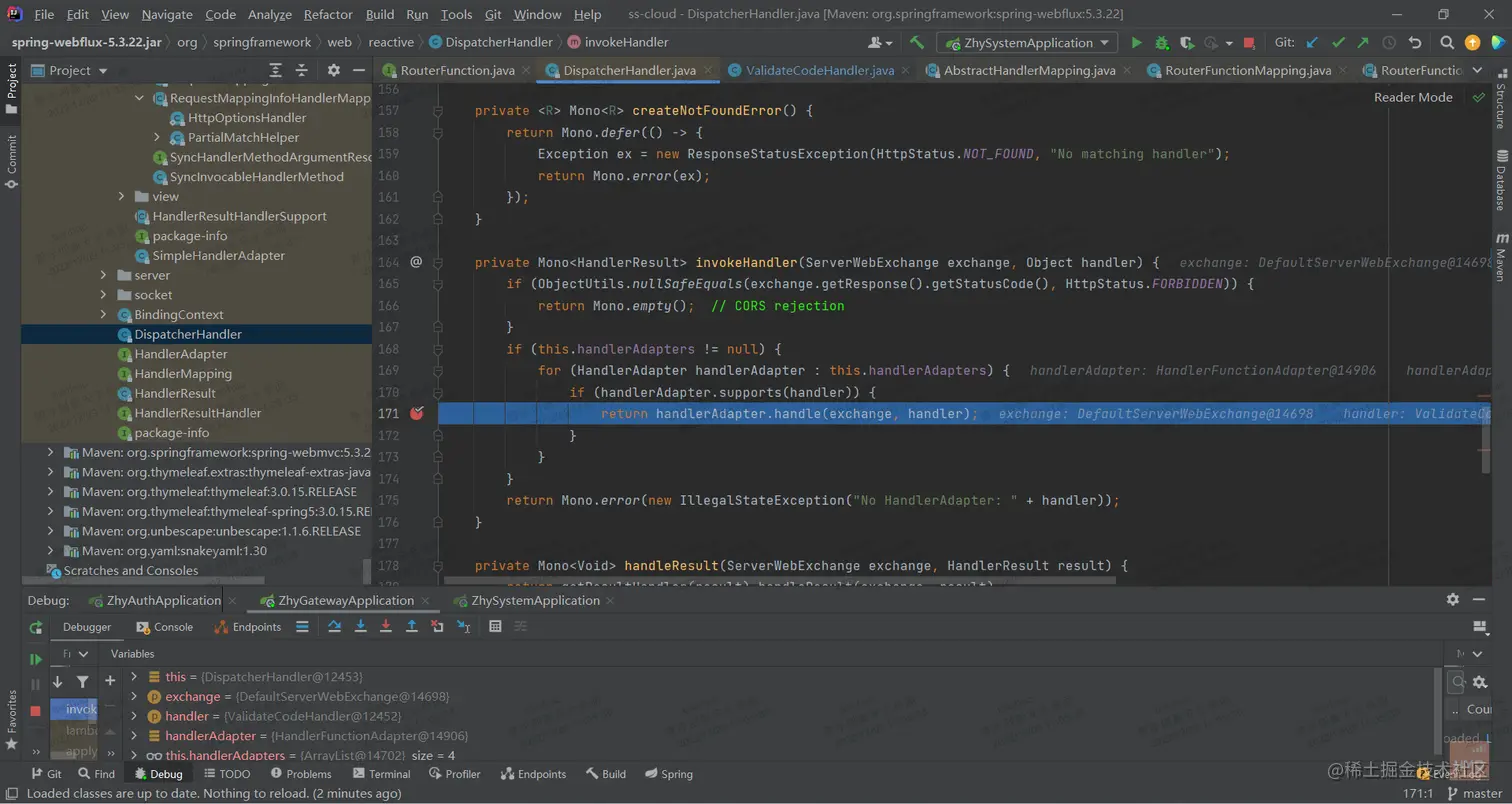The image size is (1512, 804).
Task: Close the DispatcherHandler.java editor tab
Action: tap(708, 71)
